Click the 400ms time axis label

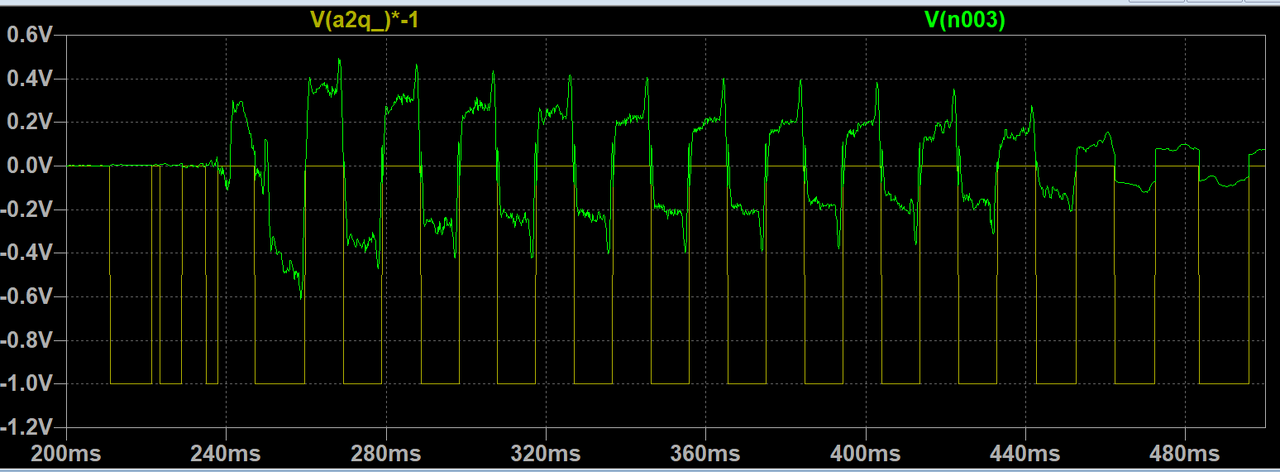(x=864, y=453)
